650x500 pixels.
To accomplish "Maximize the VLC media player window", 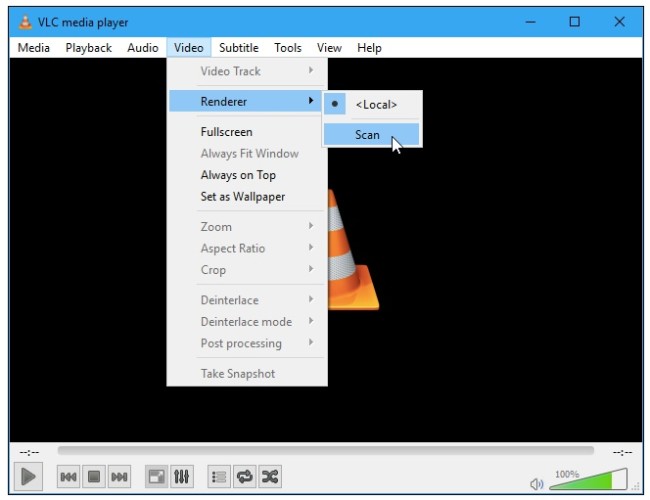I will click(x=575, y=22).
